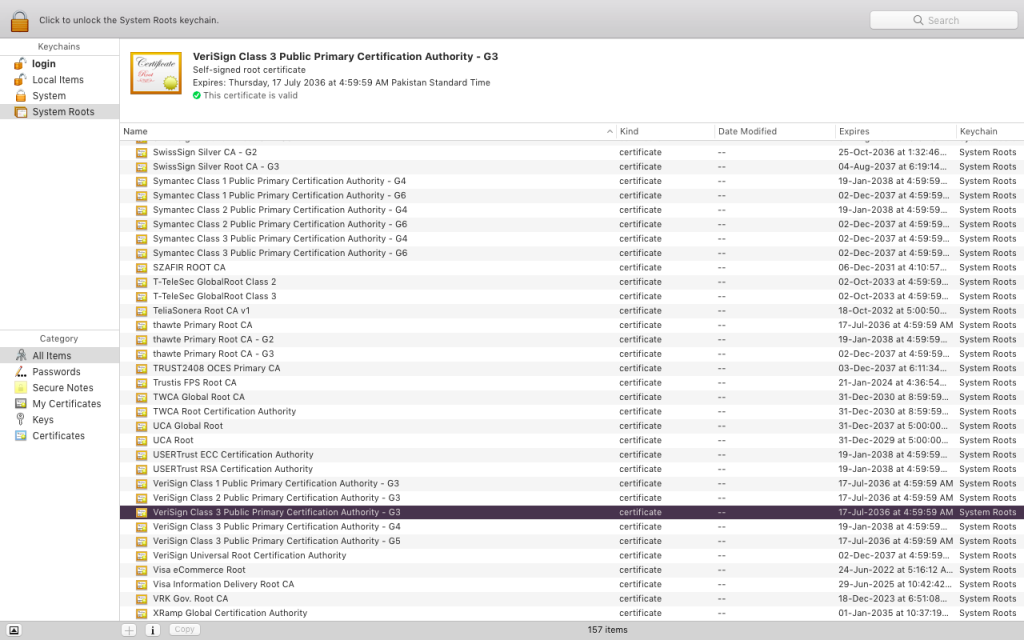The height and width of the screenshot is (640, 1024).
Task: Select VeriSign Class 1 Public Primary Certification Authority - G3
Action: (572, 483)
